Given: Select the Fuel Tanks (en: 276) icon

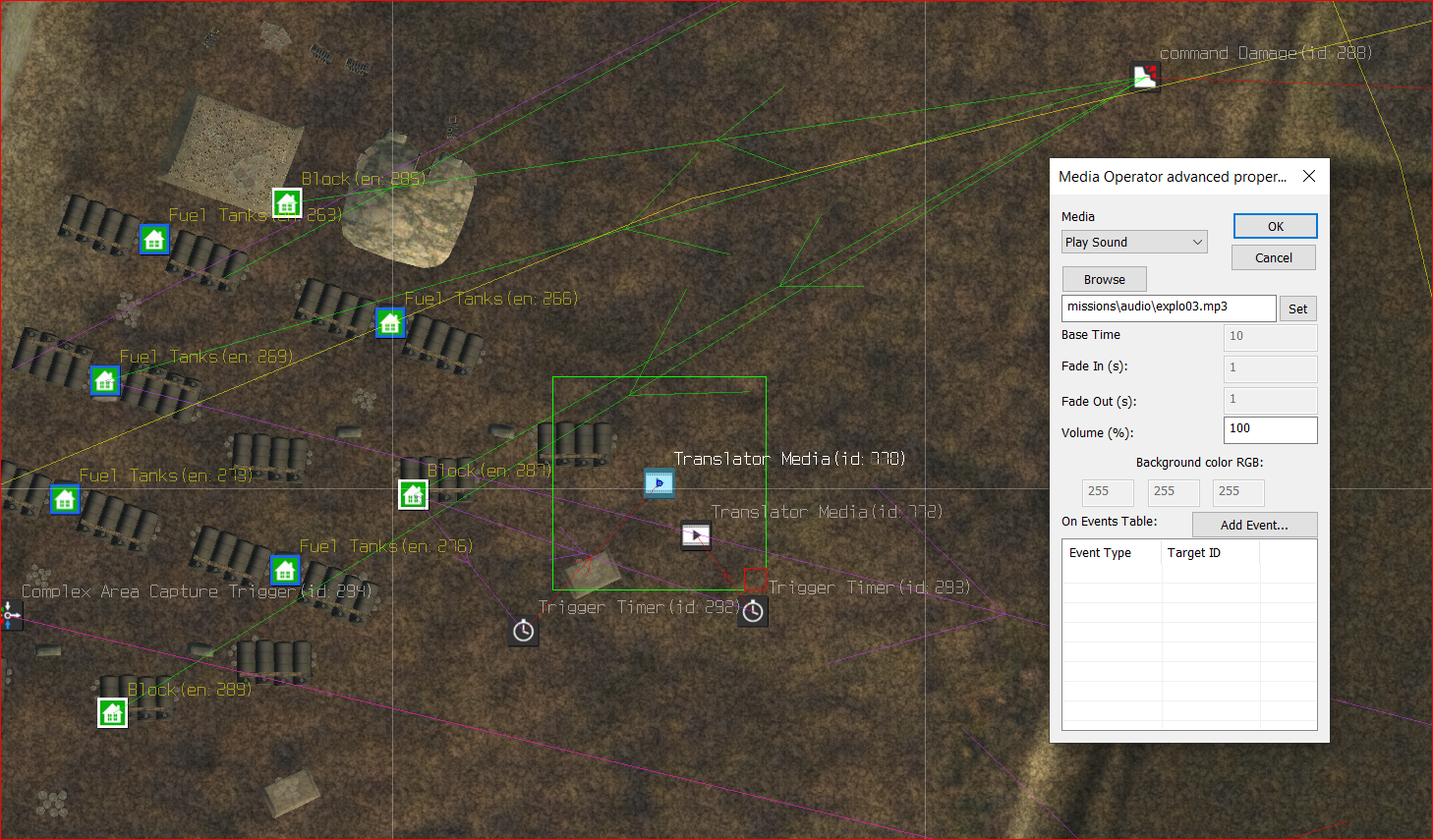Looking at the screenshot, I should pyautogui.click(x=285, y=570).
